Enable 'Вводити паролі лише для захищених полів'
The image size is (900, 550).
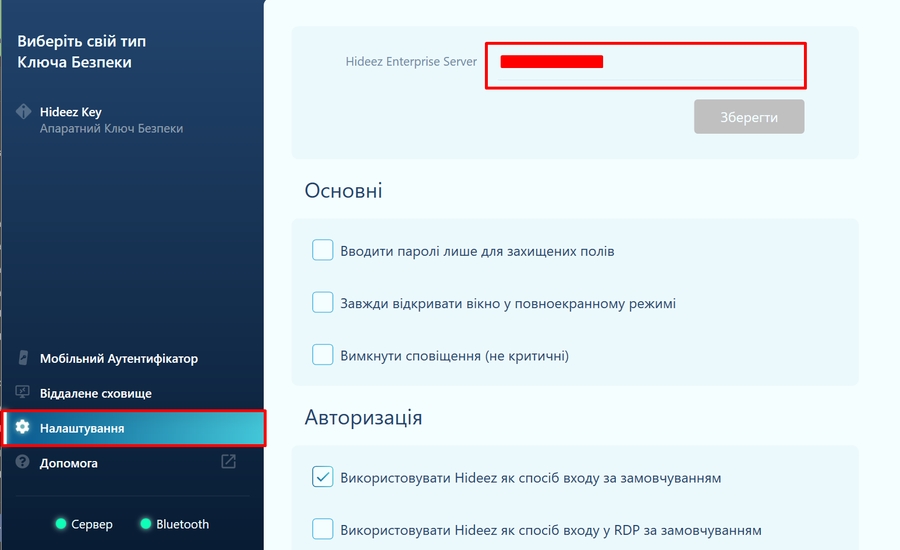click(322, 250)
